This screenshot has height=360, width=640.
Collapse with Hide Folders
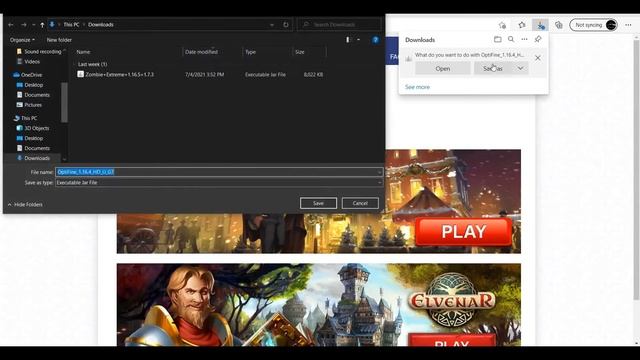tap(25, 204)
